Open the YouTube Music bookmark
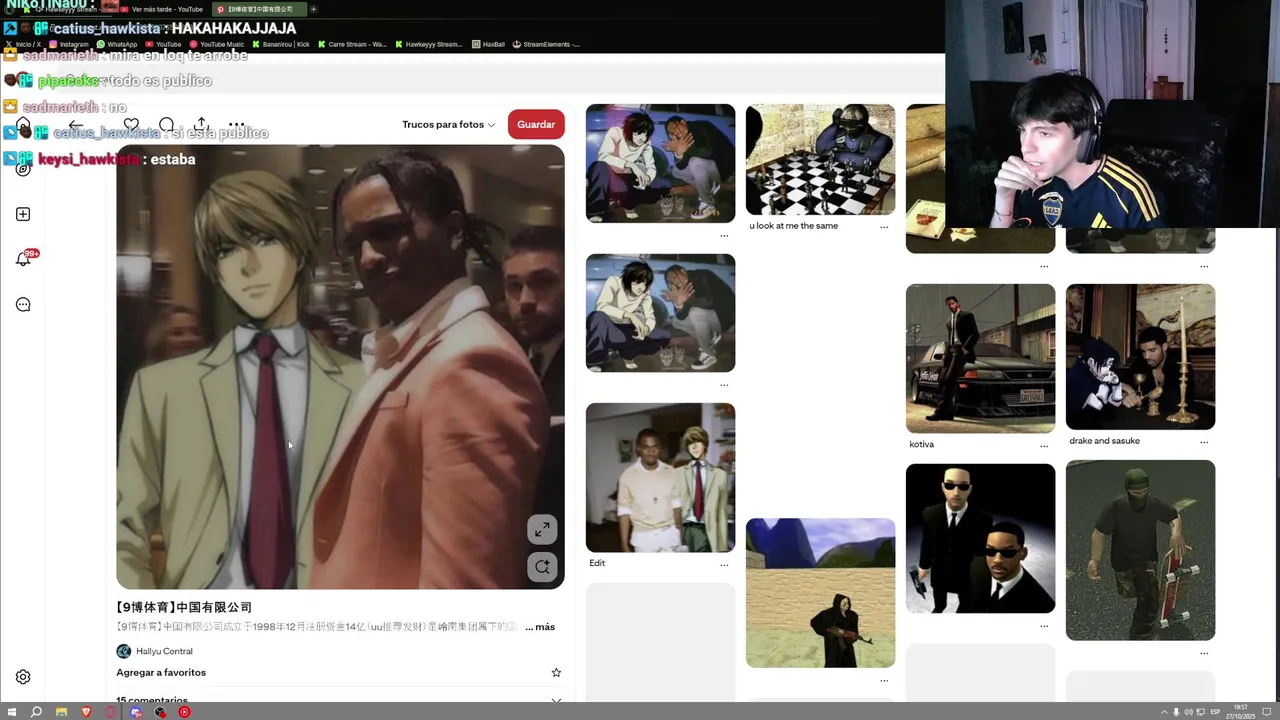 [216, 44]
